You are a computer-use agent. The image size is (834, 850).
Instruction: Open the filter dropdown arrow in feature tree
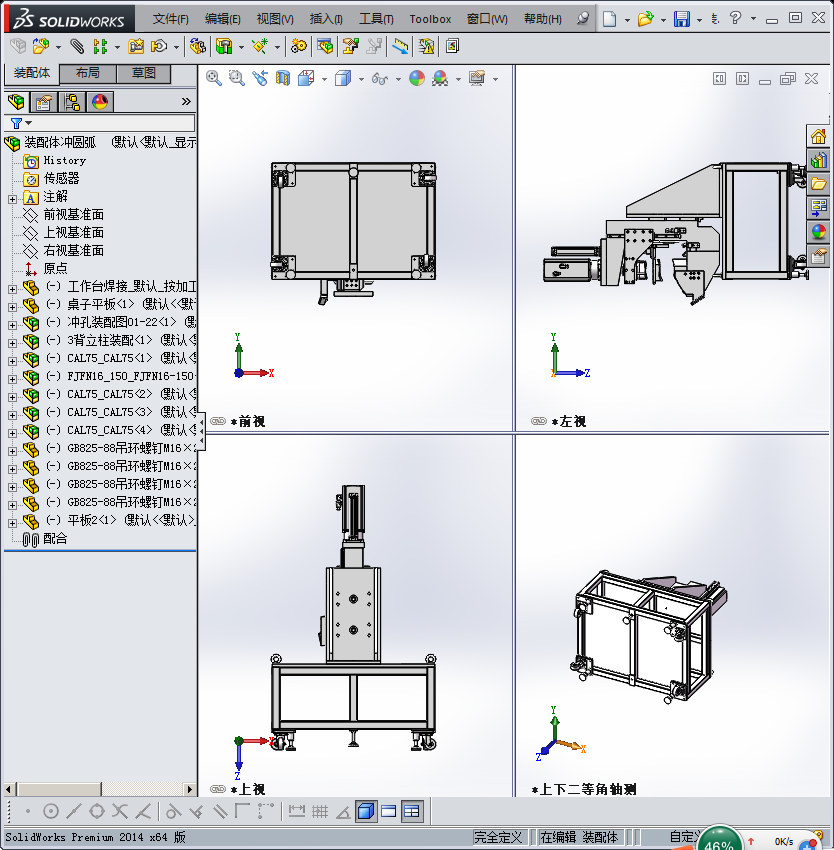(x=29, y=123)
